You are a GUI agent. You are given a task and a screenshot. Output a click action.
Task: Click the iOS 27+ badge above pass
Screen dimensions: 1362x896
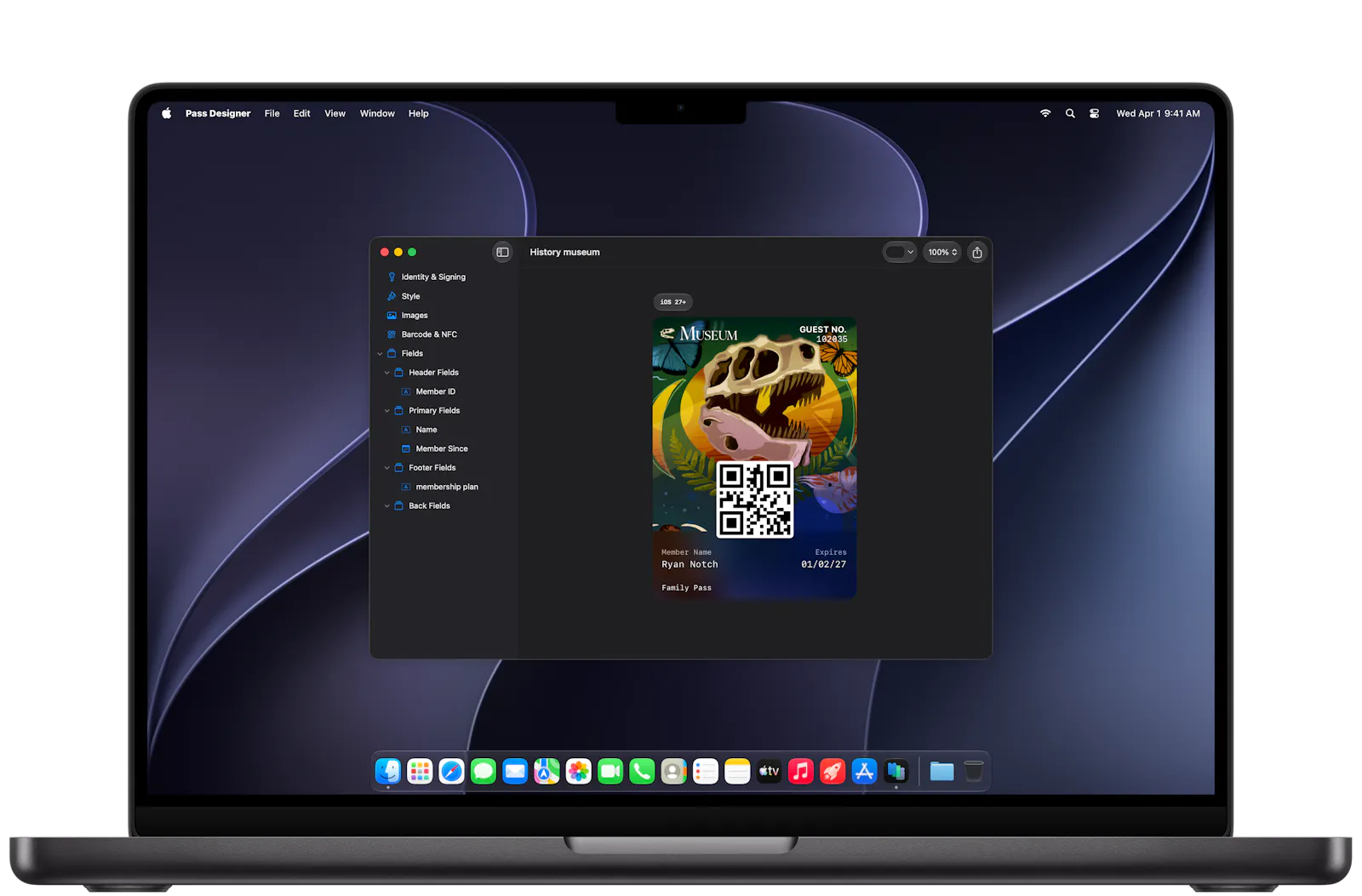(x=672, y=302)
